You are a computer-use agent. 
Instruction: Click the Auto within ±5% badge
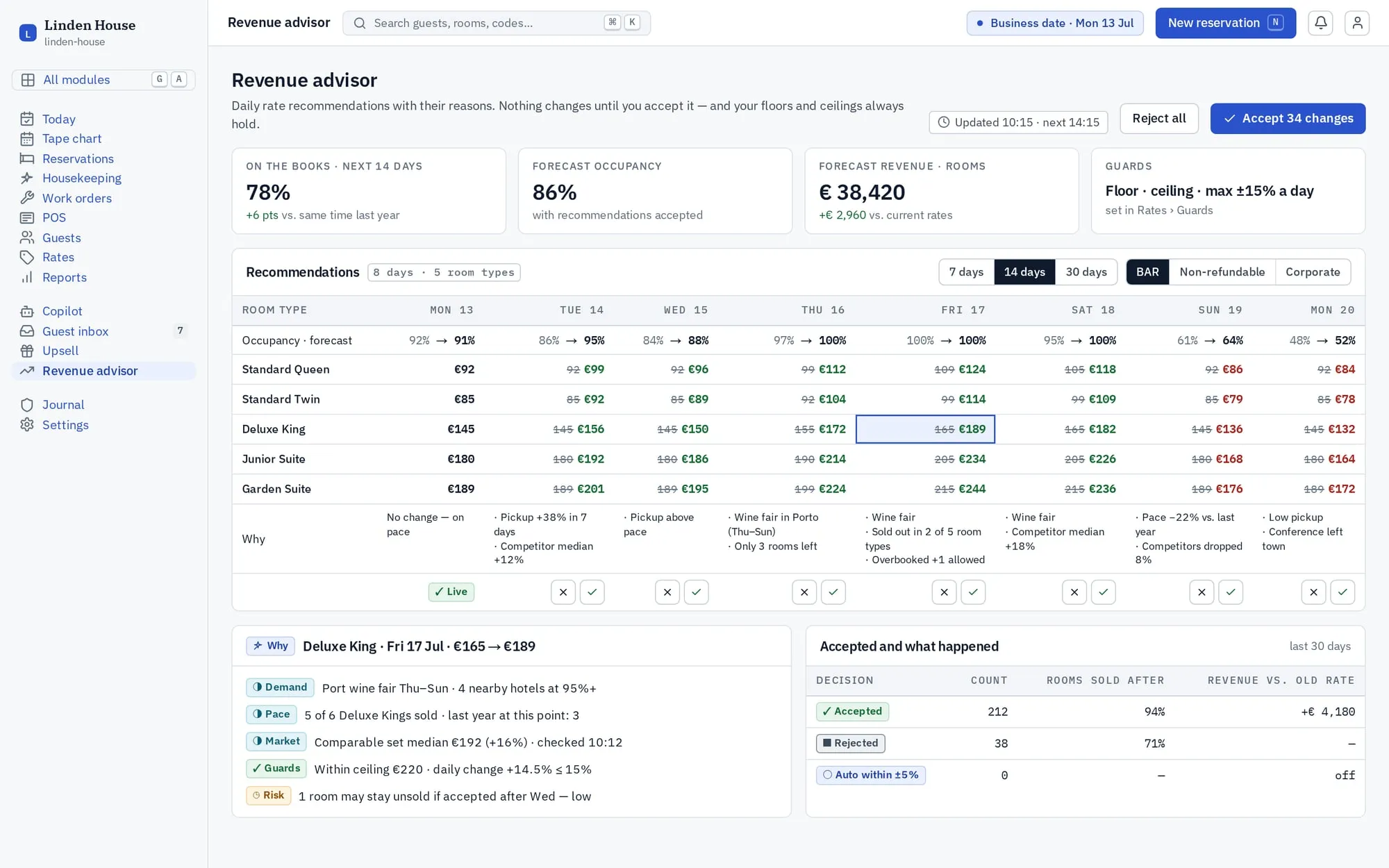pos(870,775)
